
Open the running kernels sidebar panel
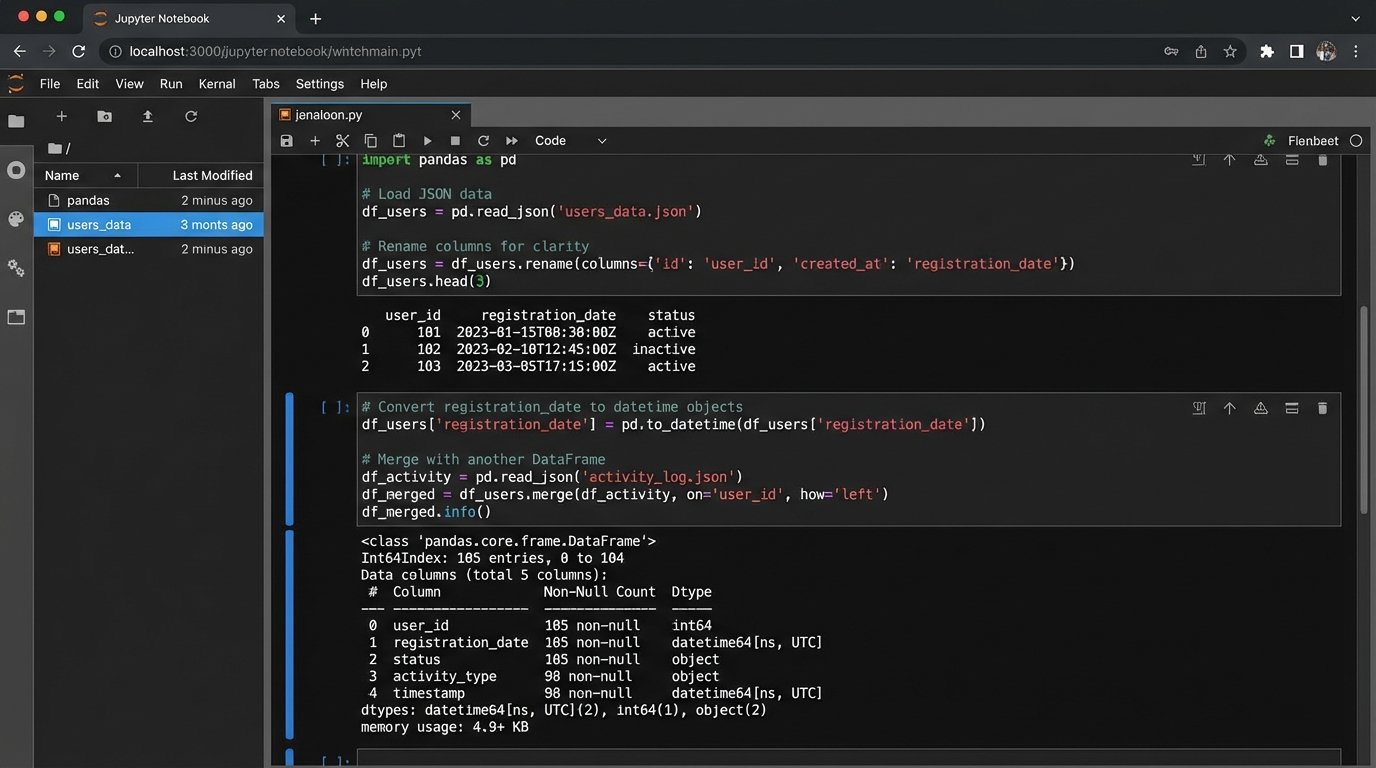(x=16, y=170)
